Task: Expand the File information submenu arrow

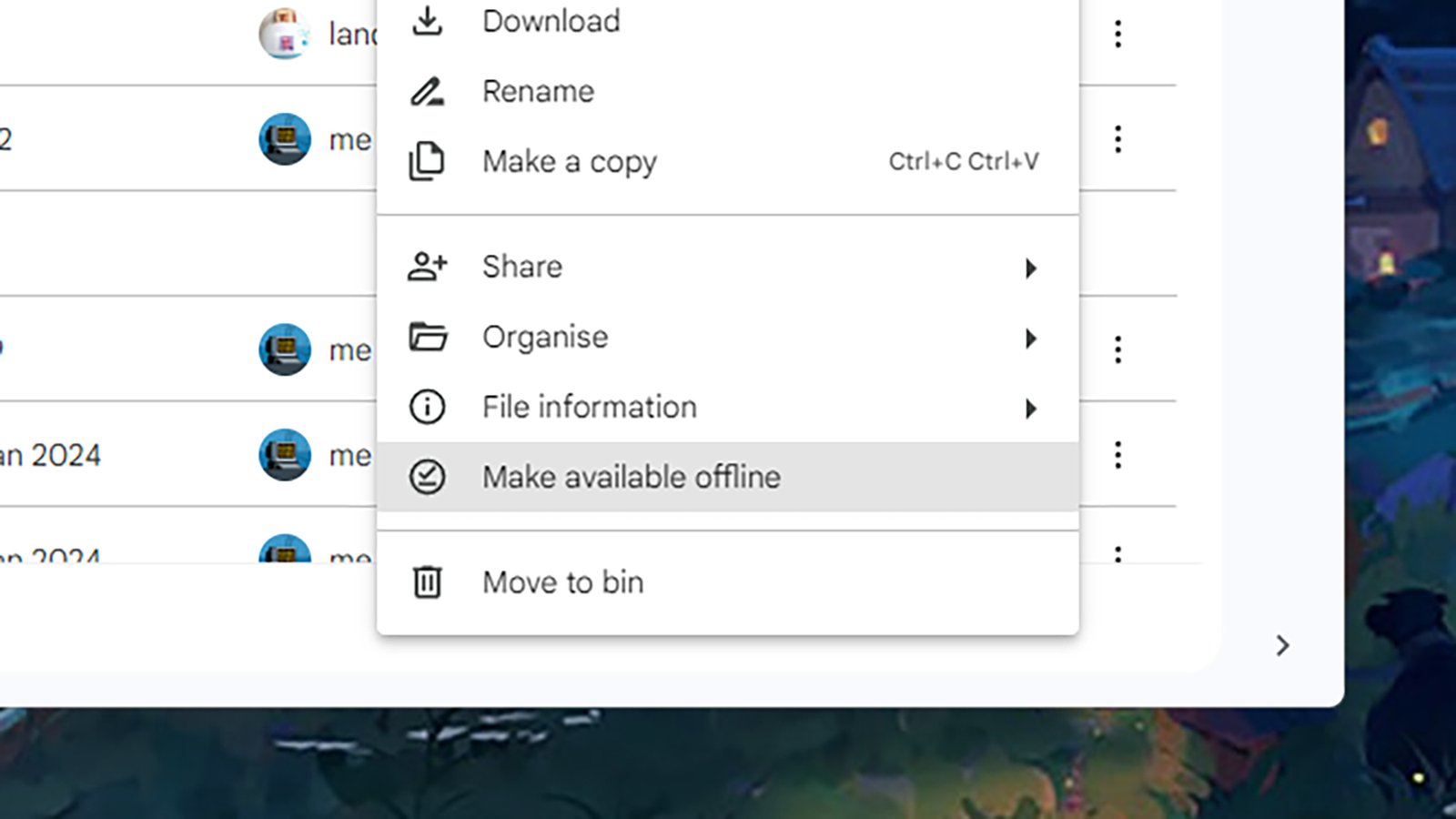Action: coord(1030,409)
